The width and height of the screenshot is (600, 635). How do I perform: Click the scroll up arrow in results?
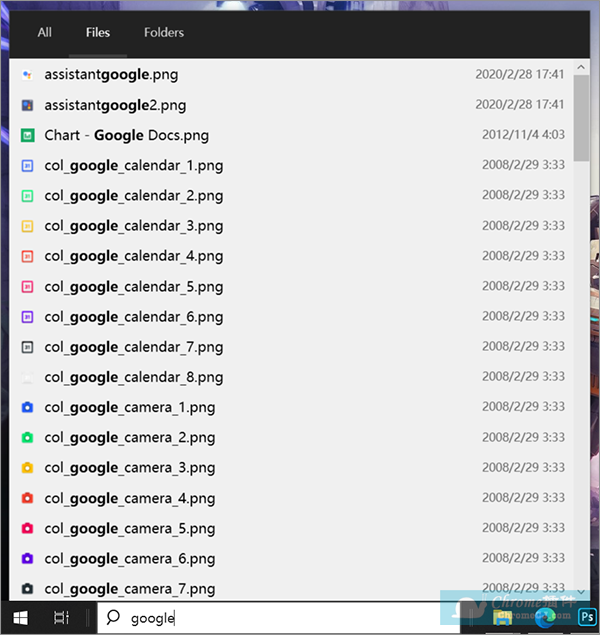[x=582, y=66]
